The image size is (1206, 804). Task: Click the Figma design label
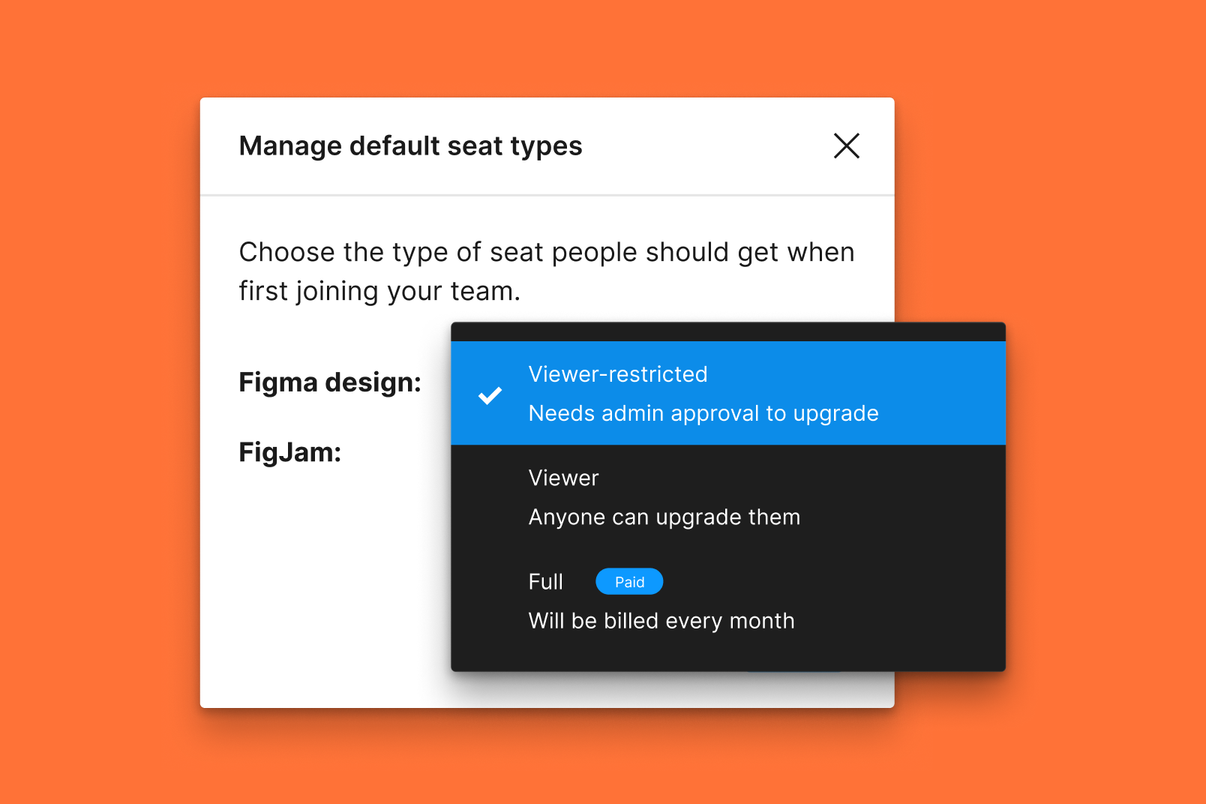click(330, 383)
